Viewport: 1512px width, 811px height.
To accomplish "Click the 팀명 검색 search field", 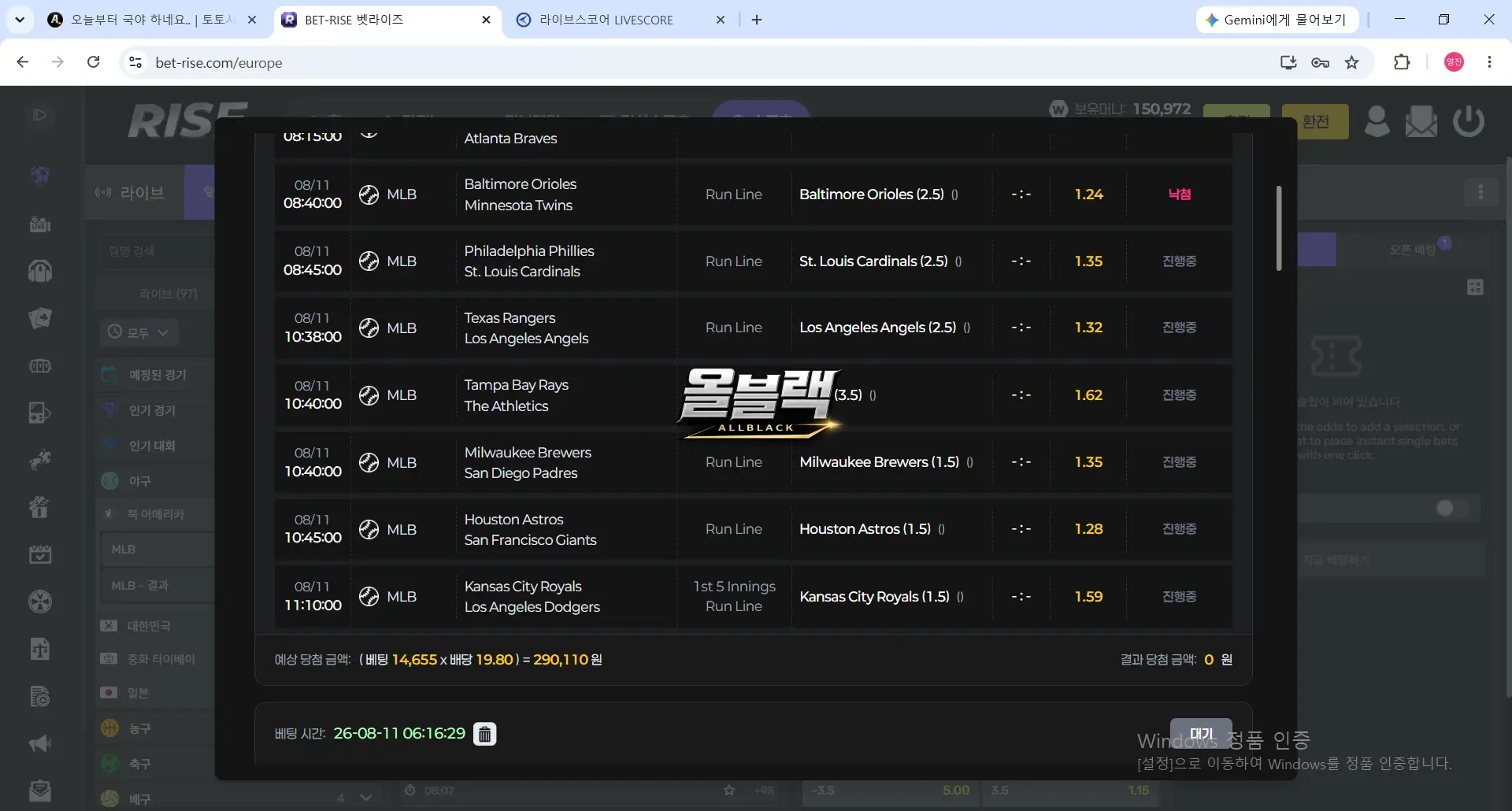I will click(157, 251).
